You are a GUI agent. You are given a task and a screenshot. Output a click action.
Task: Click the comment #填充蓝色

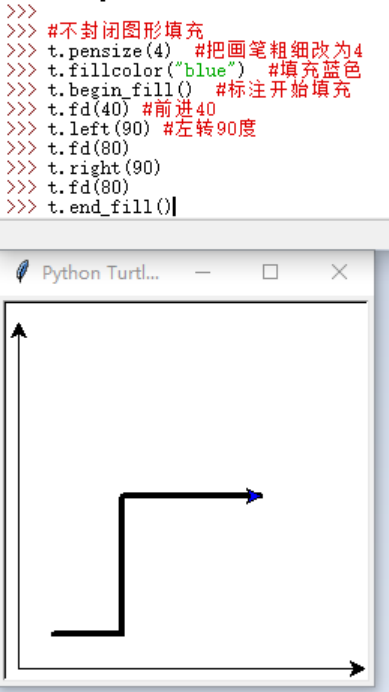315,71
